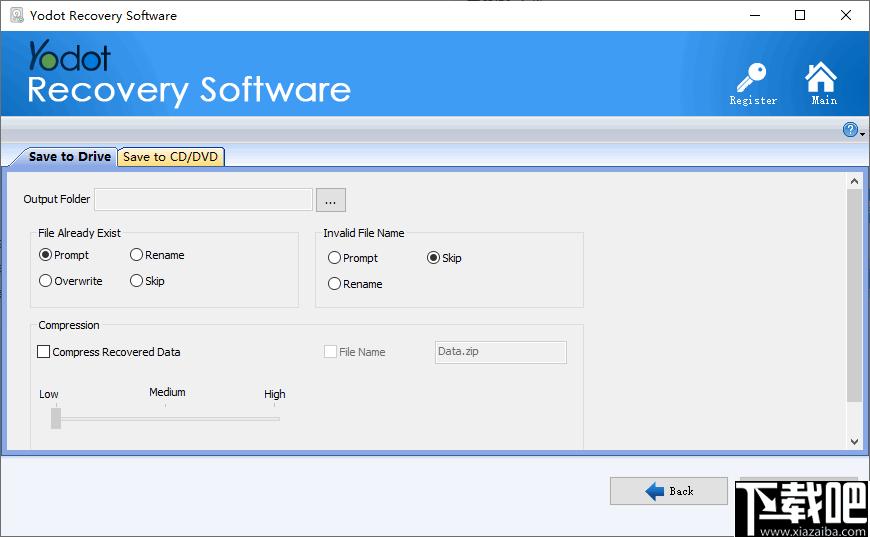870x537 pixels.
Task: Switch to Save to Drive tab
Action: point(69,157)
